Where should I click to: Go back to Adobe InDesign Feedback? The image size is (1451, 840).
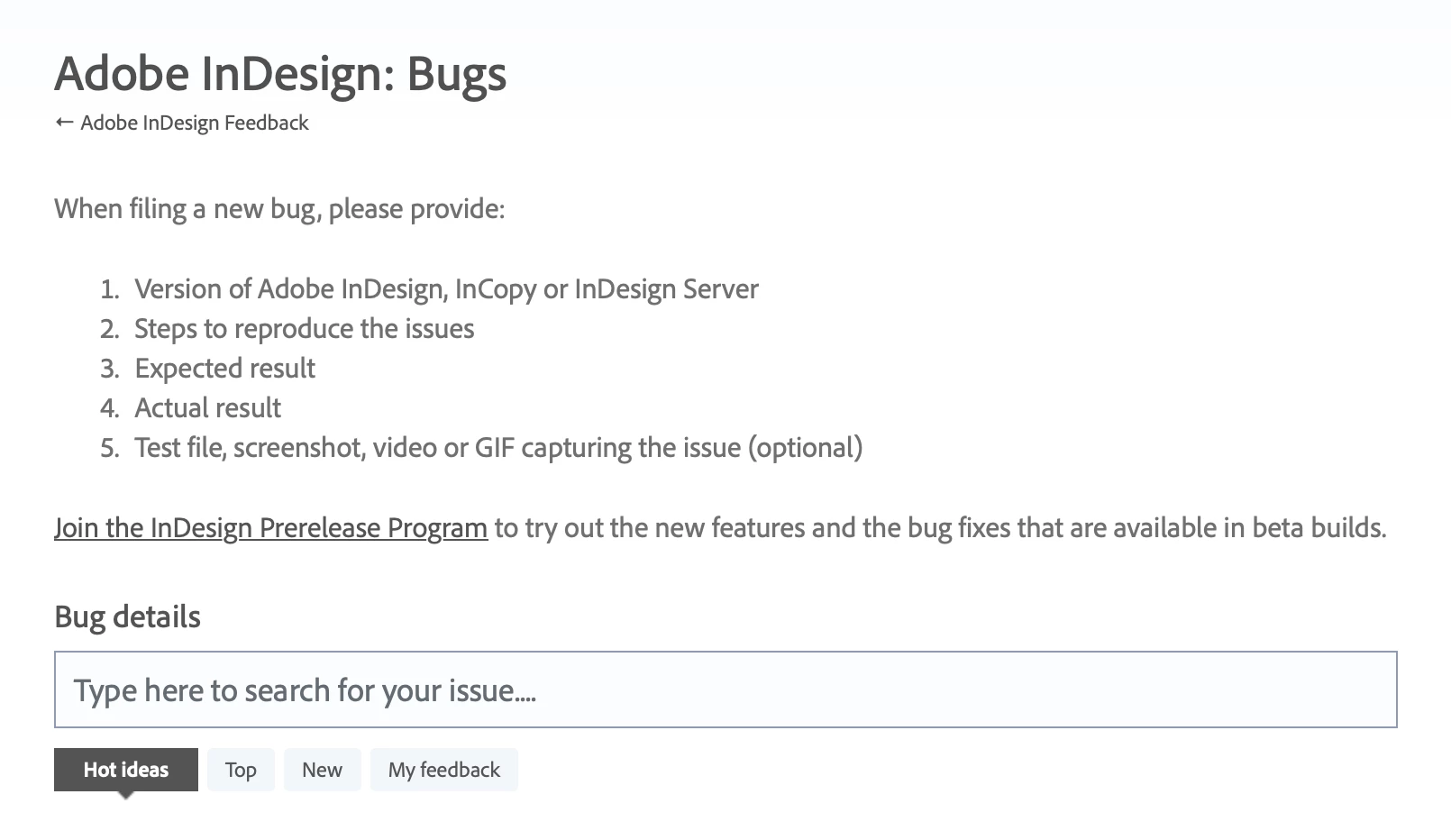click(181, 123)
